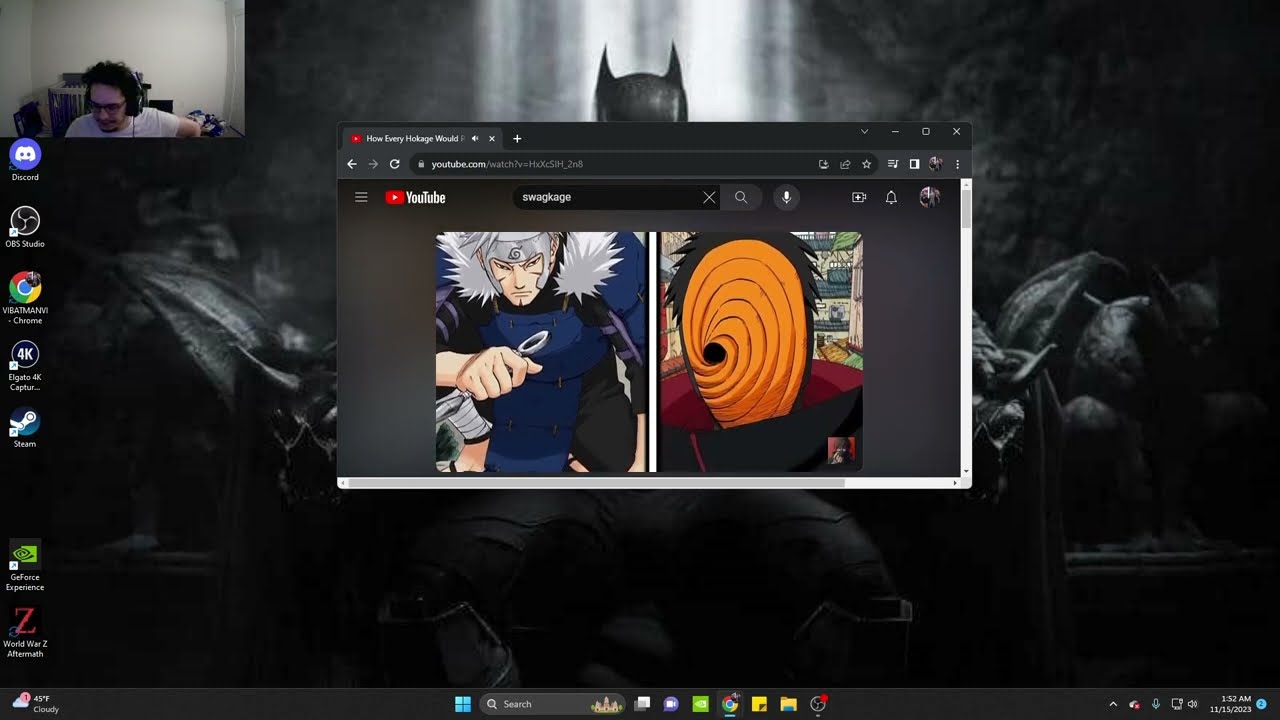This screenshot has height=720, width=1280.
Task: Select the VIBATMANVI Chrome desktop shortcut
Action: 25,297
